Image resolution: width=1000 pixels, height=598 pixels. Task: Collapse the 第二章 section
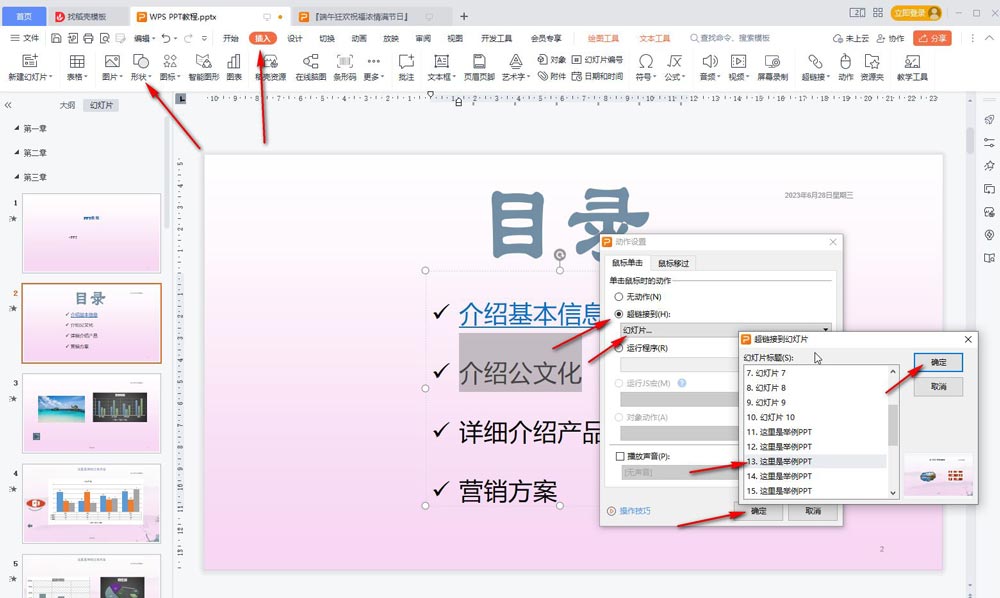coord(17,152)
